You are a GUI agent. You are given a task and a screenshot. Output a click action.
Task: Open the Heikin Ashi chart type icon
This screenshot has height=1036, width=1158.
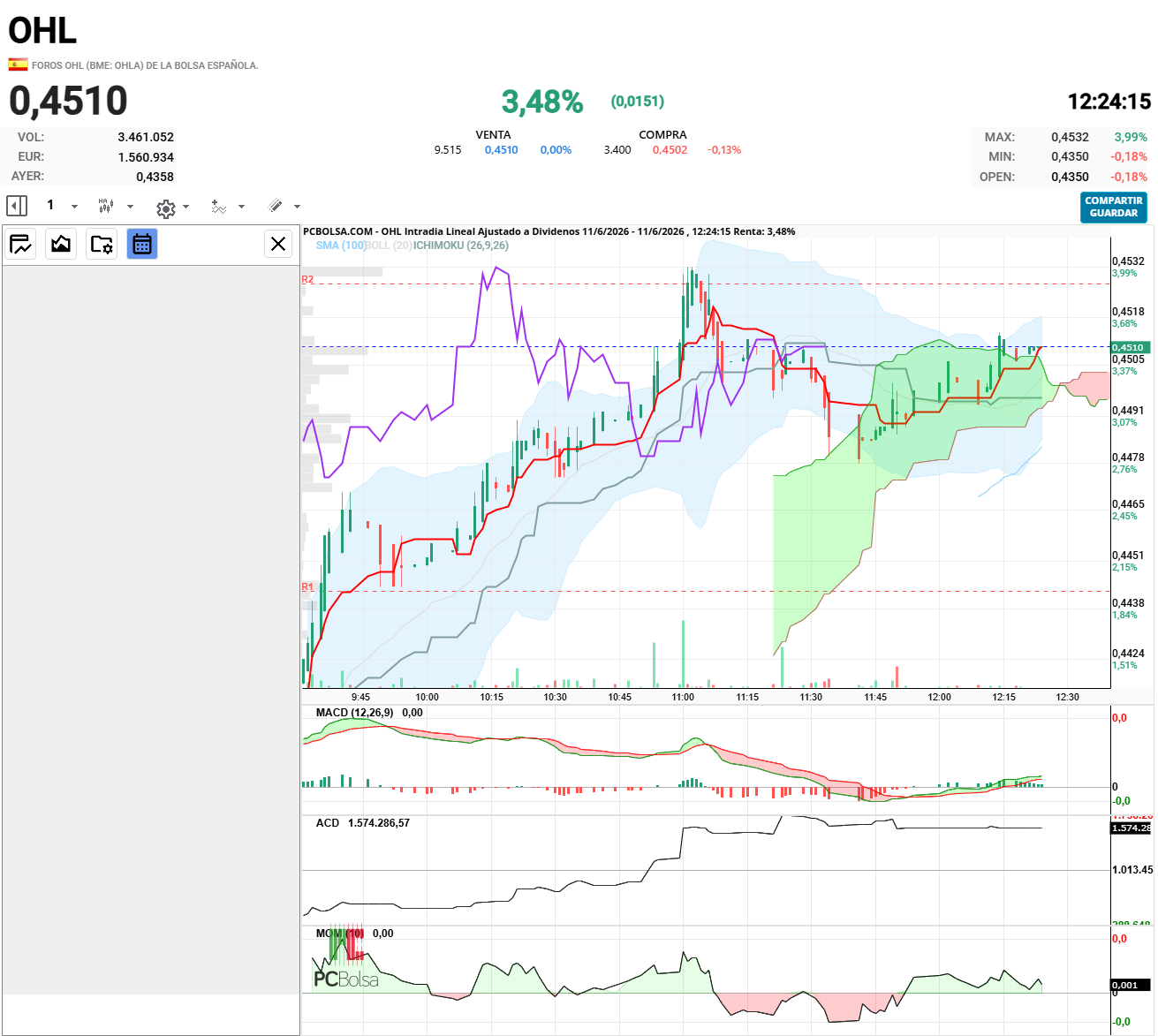pyautogui.click(x=106, y=206)
